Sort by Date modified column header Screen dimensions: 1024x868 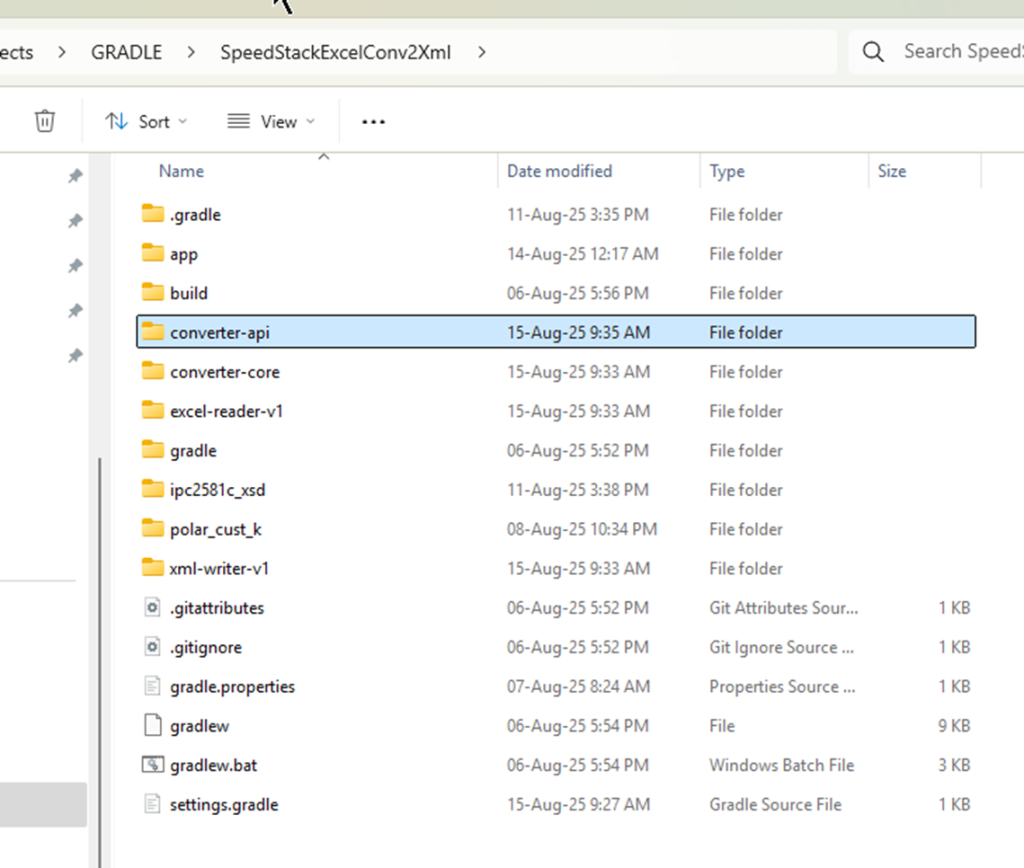pos(559,171)
